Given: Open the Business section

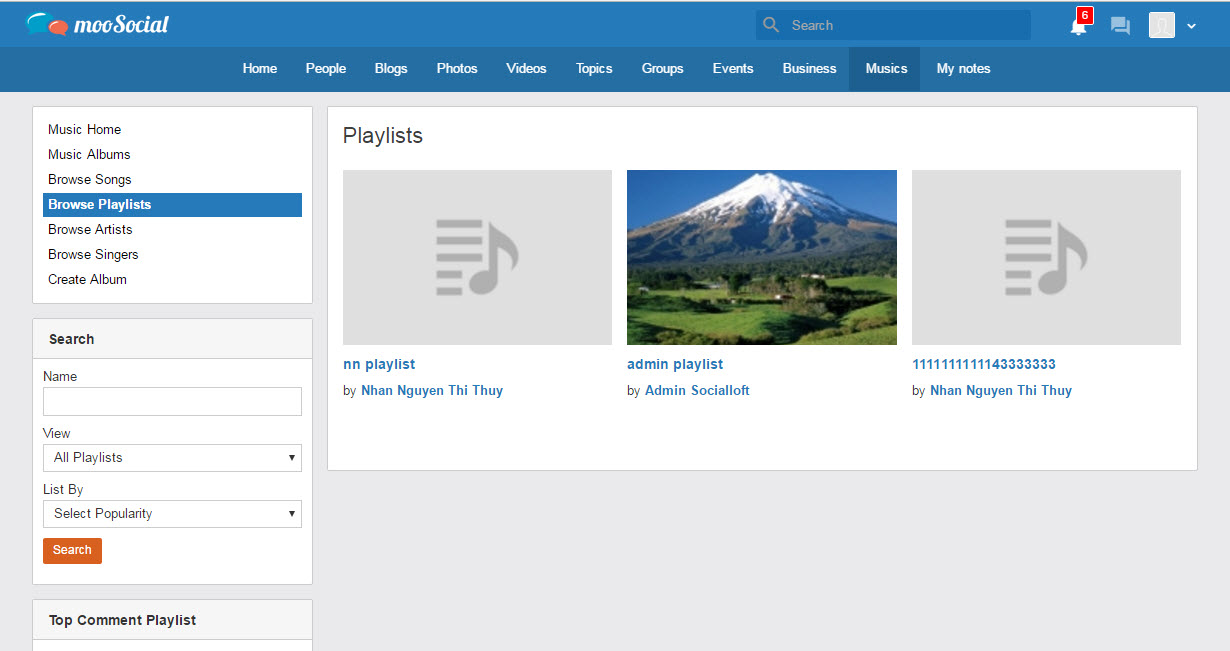Looking at the screenshot, I should pyautogui.click(x=809, y=69).
